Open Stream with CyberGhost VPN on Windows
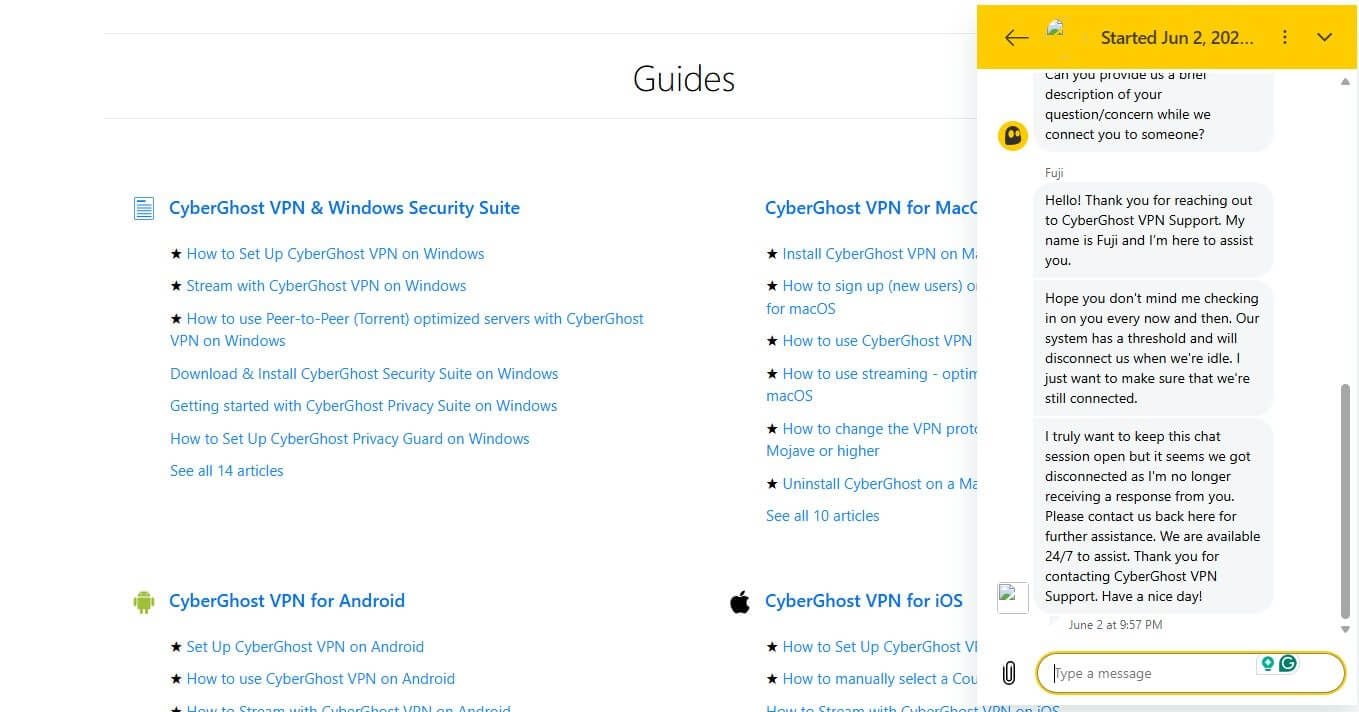The image size is (1359, 712). [x=326, y=285]
